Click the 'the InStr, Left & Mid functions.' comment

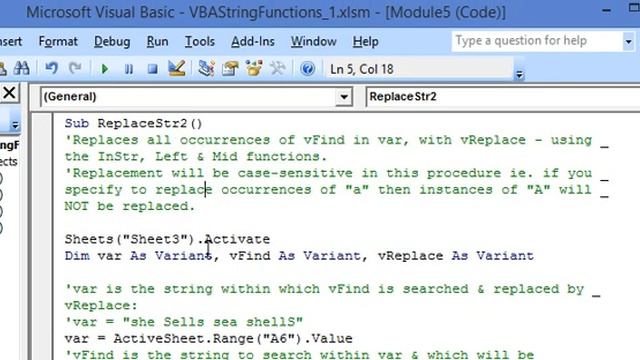click(x=196, y=157)
